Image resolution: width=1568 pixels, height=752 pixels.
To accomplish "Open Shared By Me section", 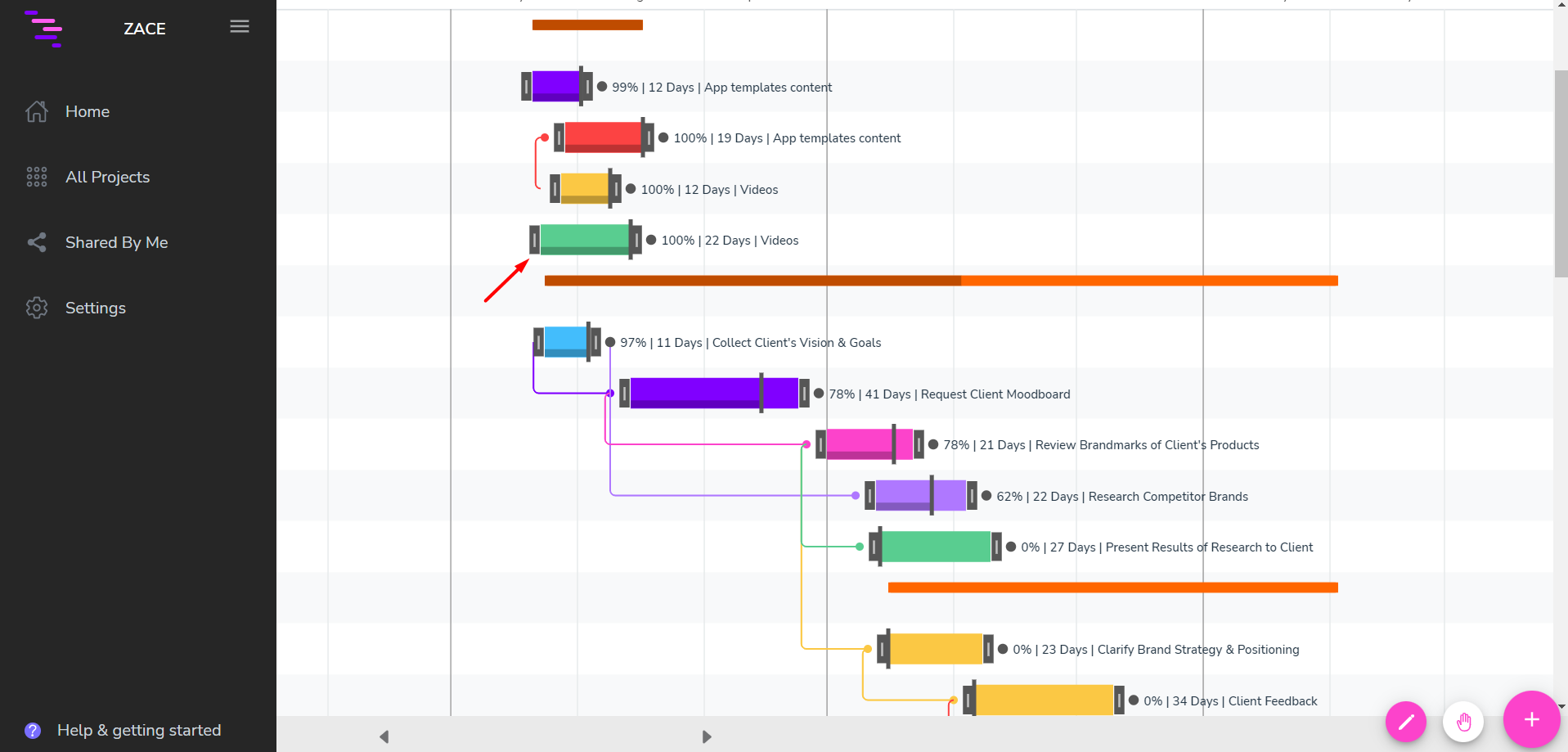I will point(116,242).
